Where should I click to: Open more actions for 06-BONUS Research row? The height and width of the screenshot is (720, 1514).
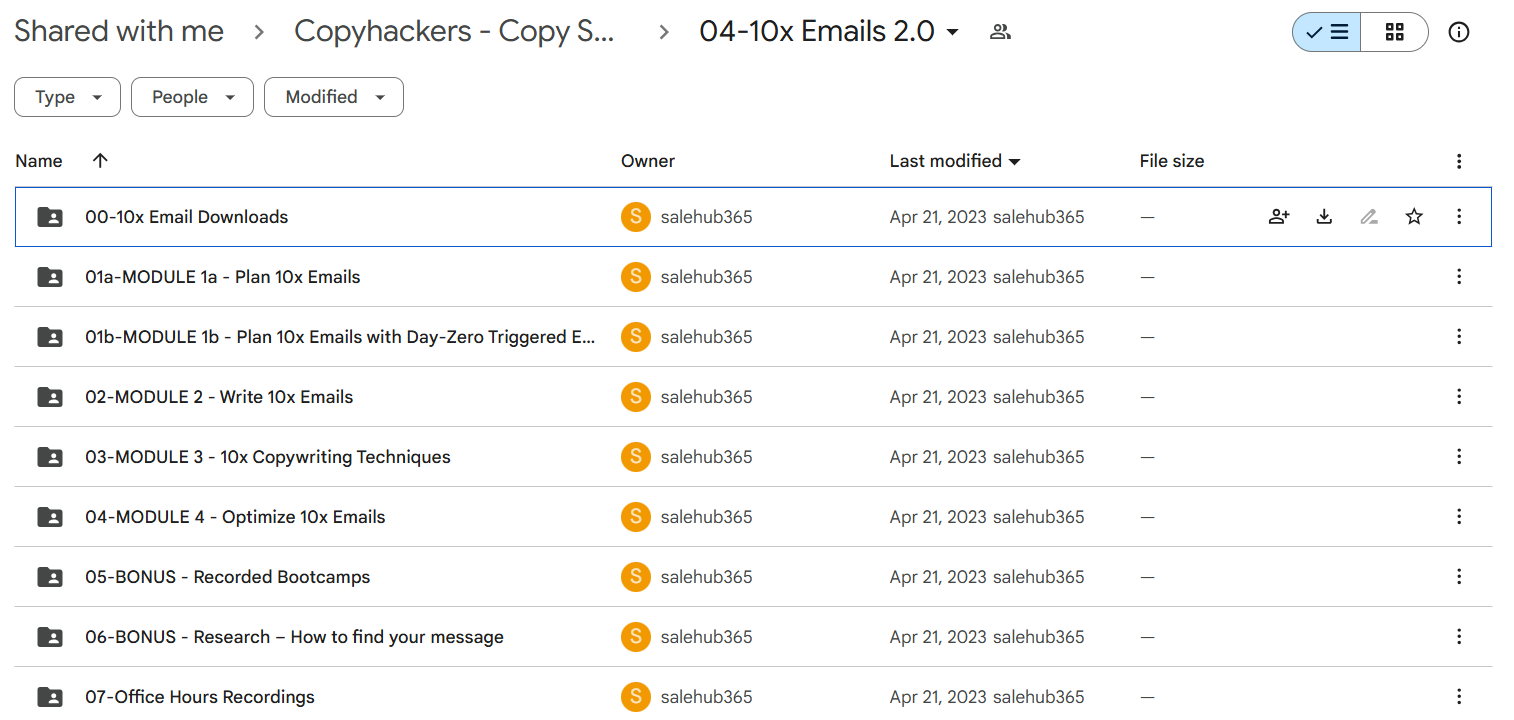1459,637
